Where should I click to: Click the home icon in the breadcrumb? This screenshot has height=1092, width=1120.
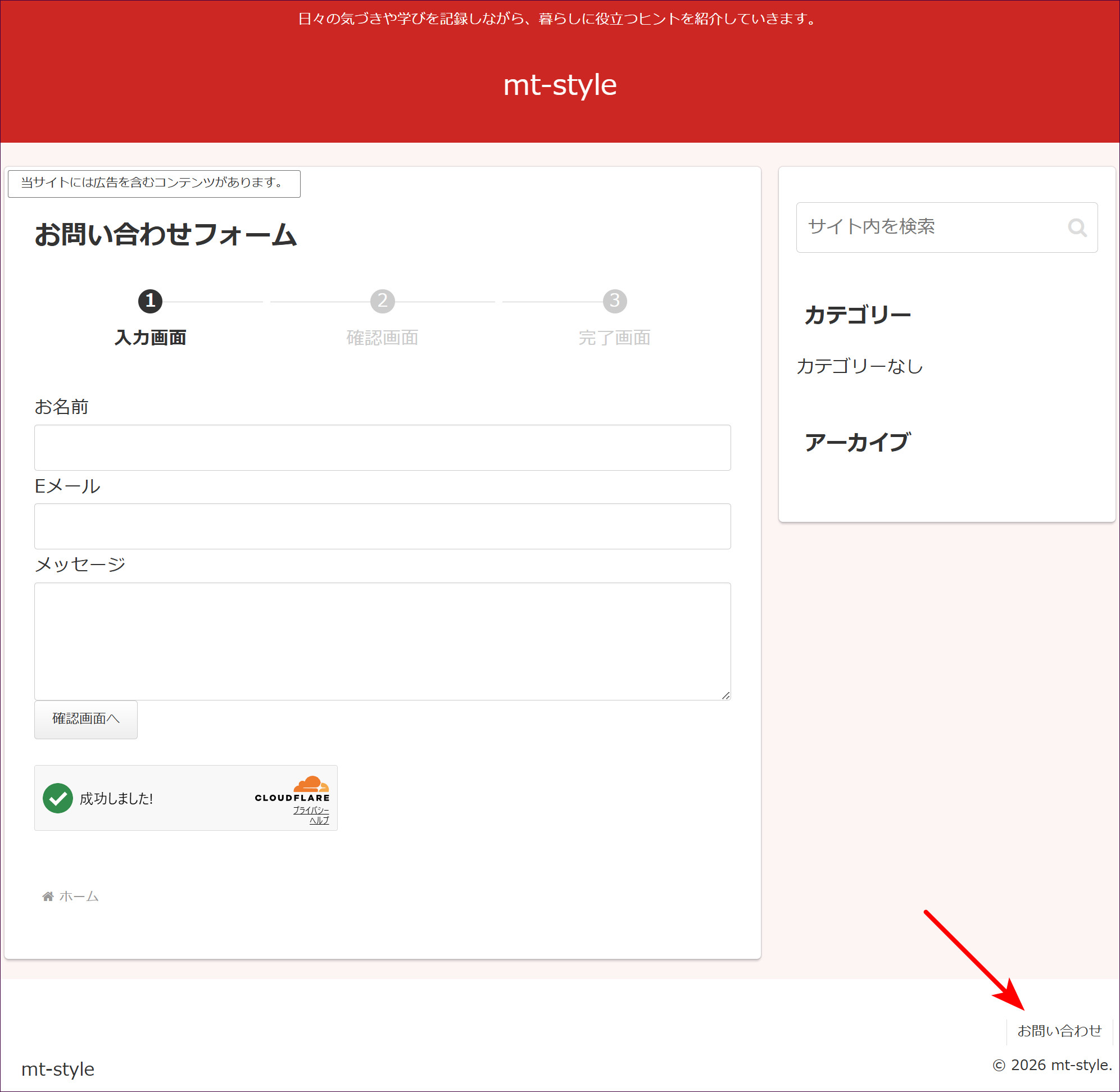click(x=48, y=897)
